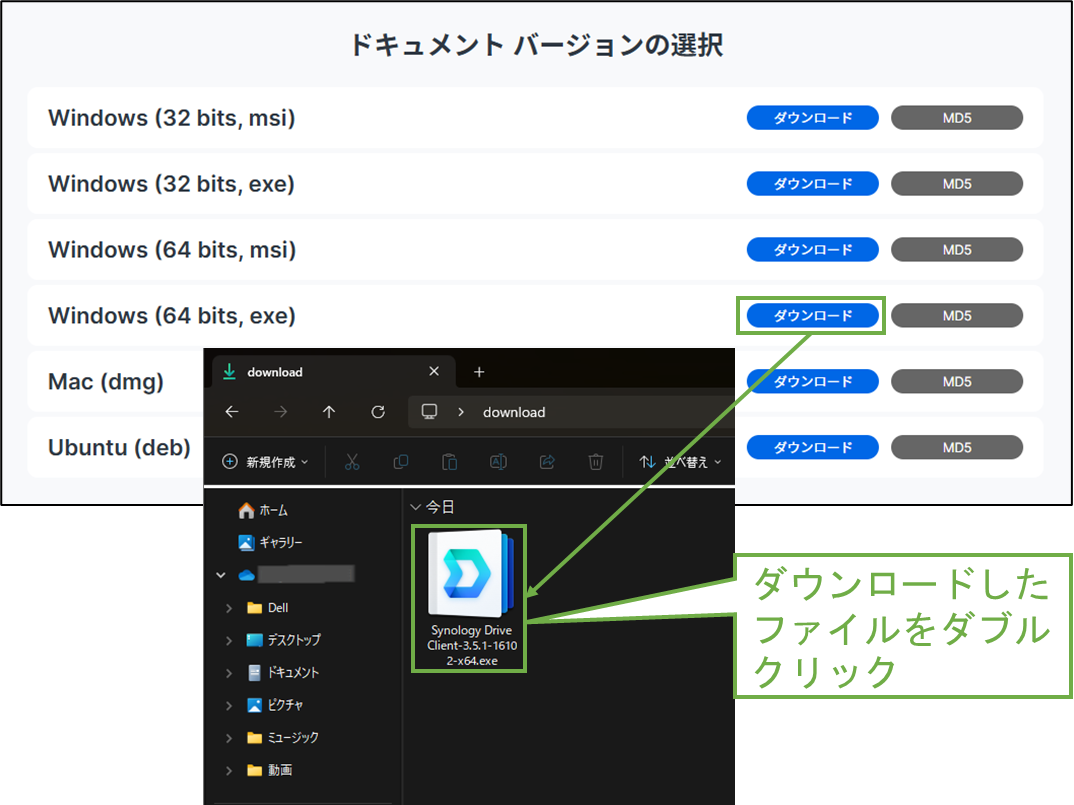The height and width of the screenshot is (805, 1074).
Task: Click the Share icon in Explorer toolbar
Action: point(547,462)
